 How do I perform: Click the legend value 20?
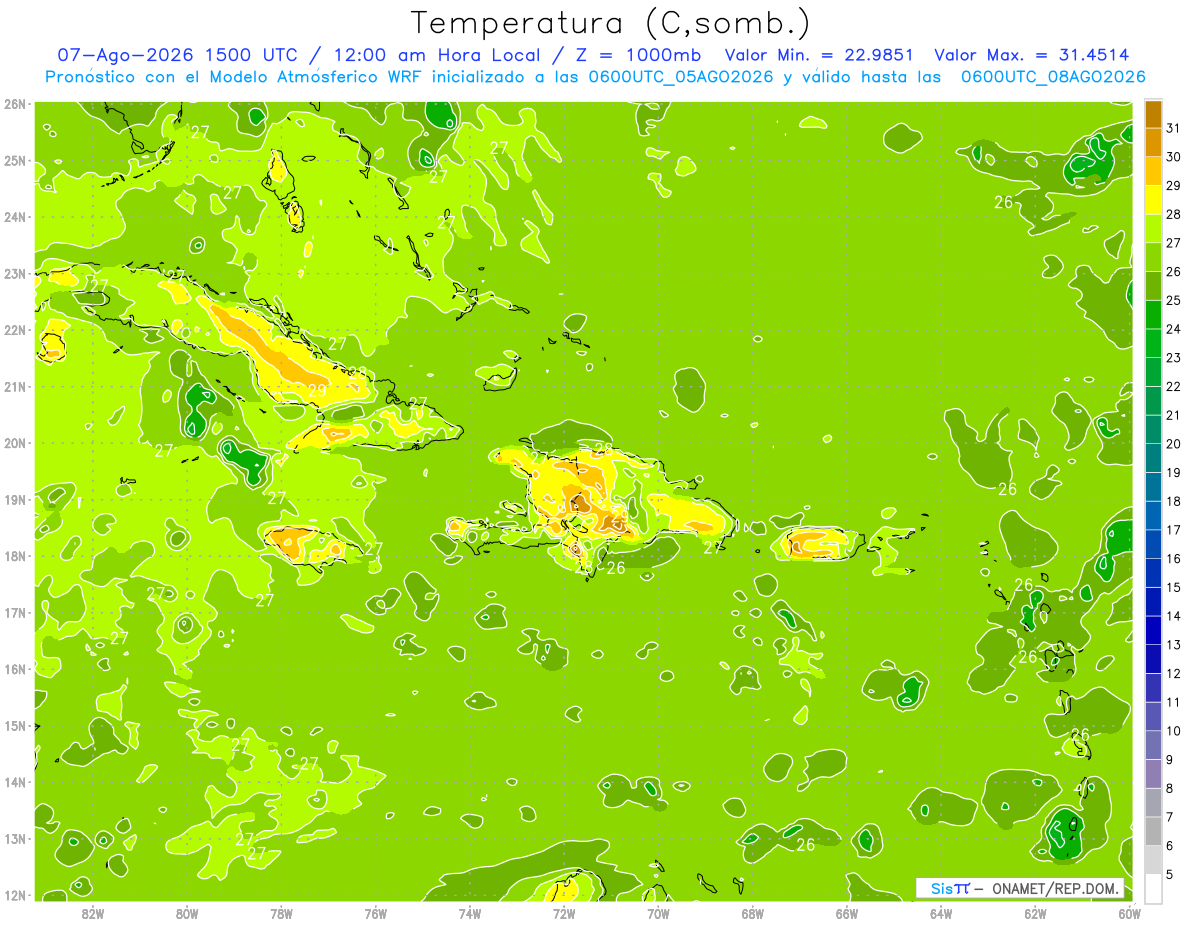coord(1174,444)
